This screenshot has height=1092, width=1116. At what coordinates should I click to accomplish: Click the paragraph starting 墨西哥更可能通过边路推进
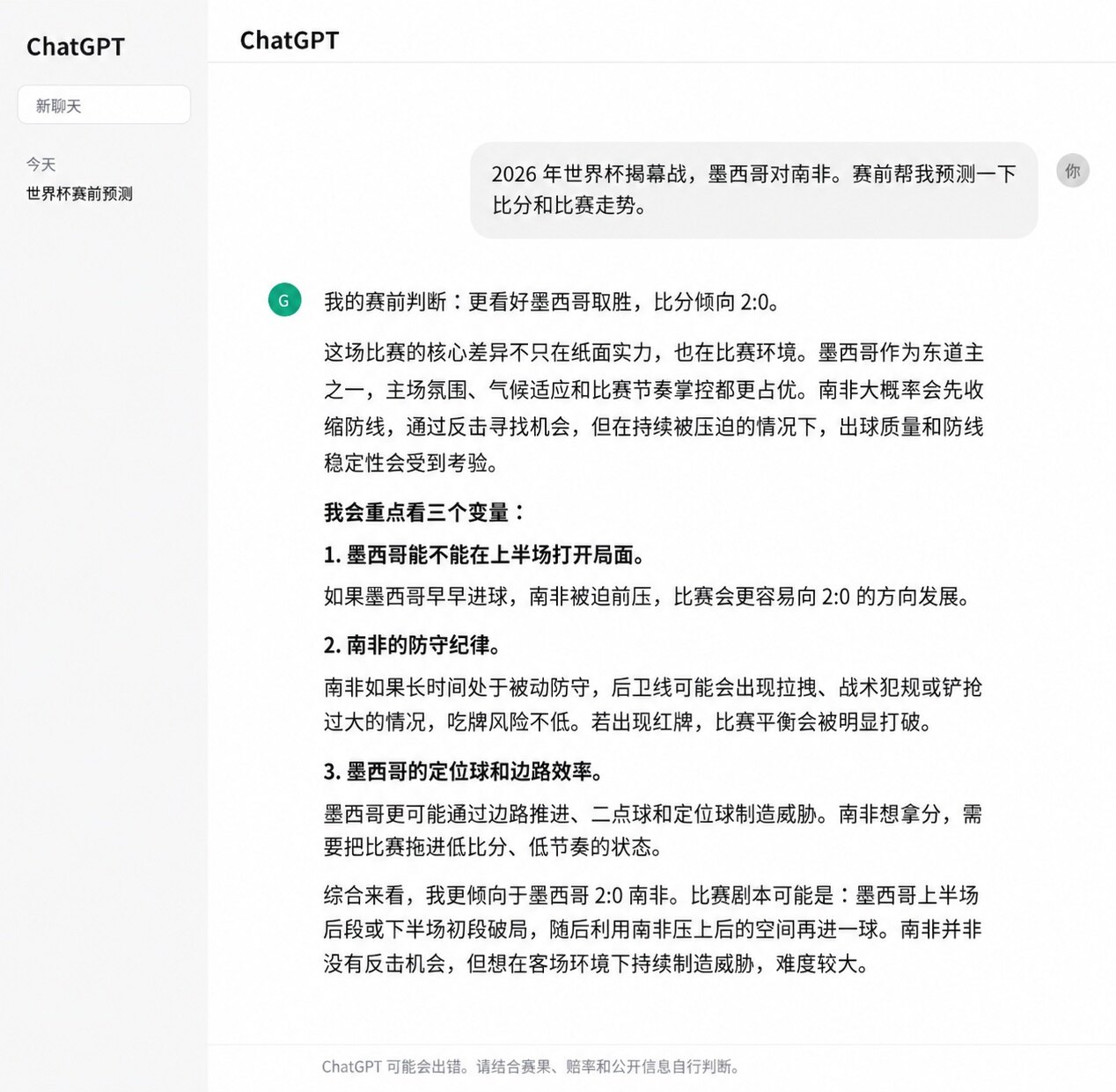click(653, 830)
